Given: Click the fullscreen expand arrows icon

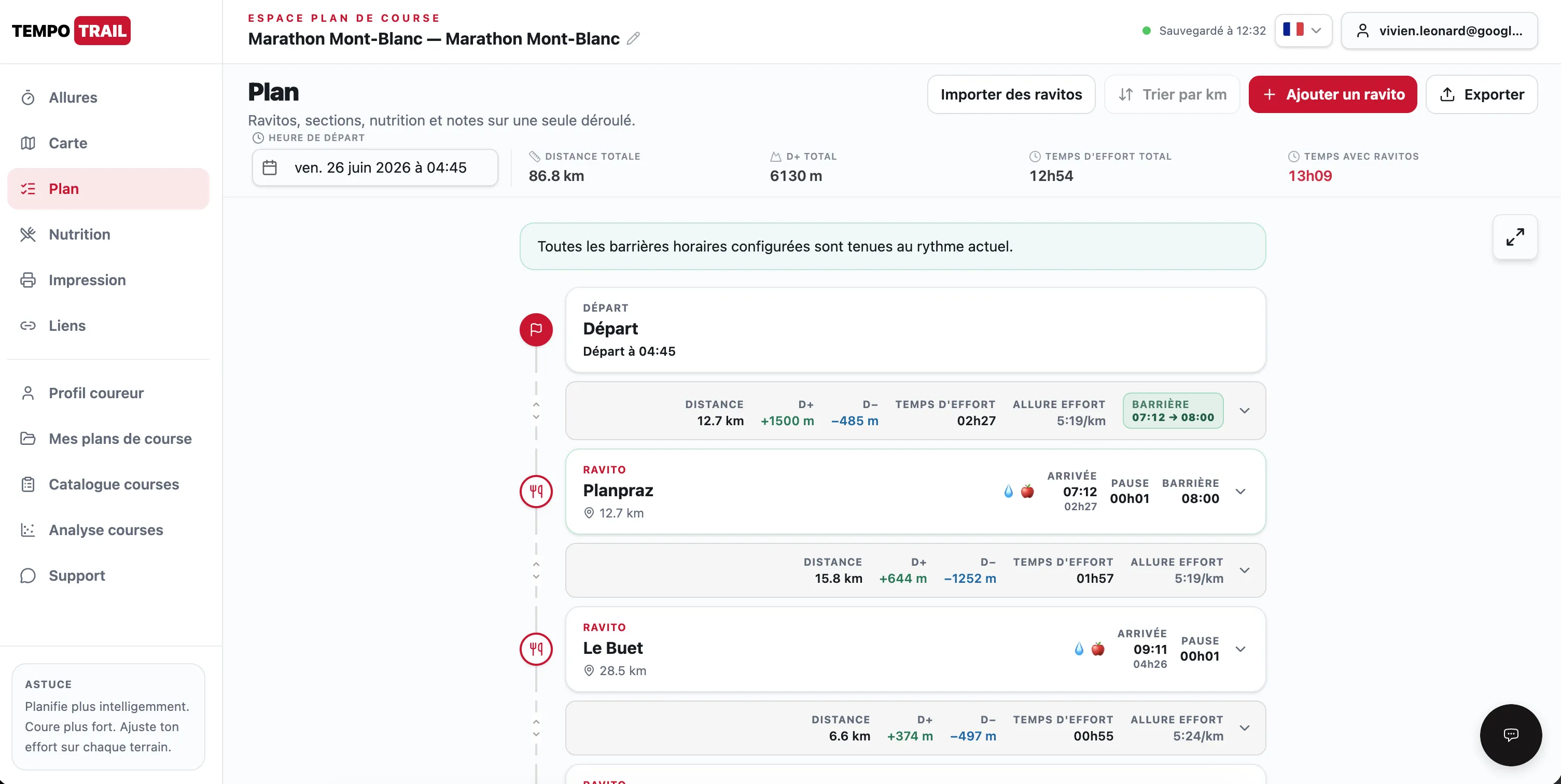Looking at the screenshot, I should tap(1515, 237).
